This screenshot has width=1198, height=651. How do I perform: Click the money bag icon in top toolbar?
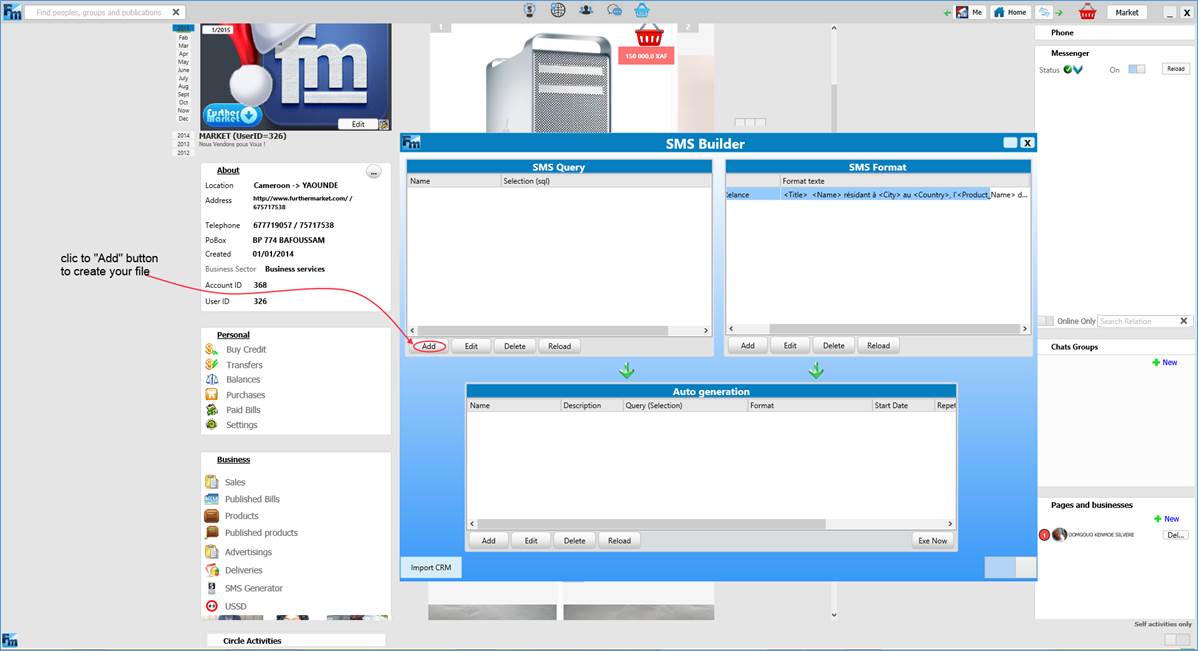(x=529, y=10)
